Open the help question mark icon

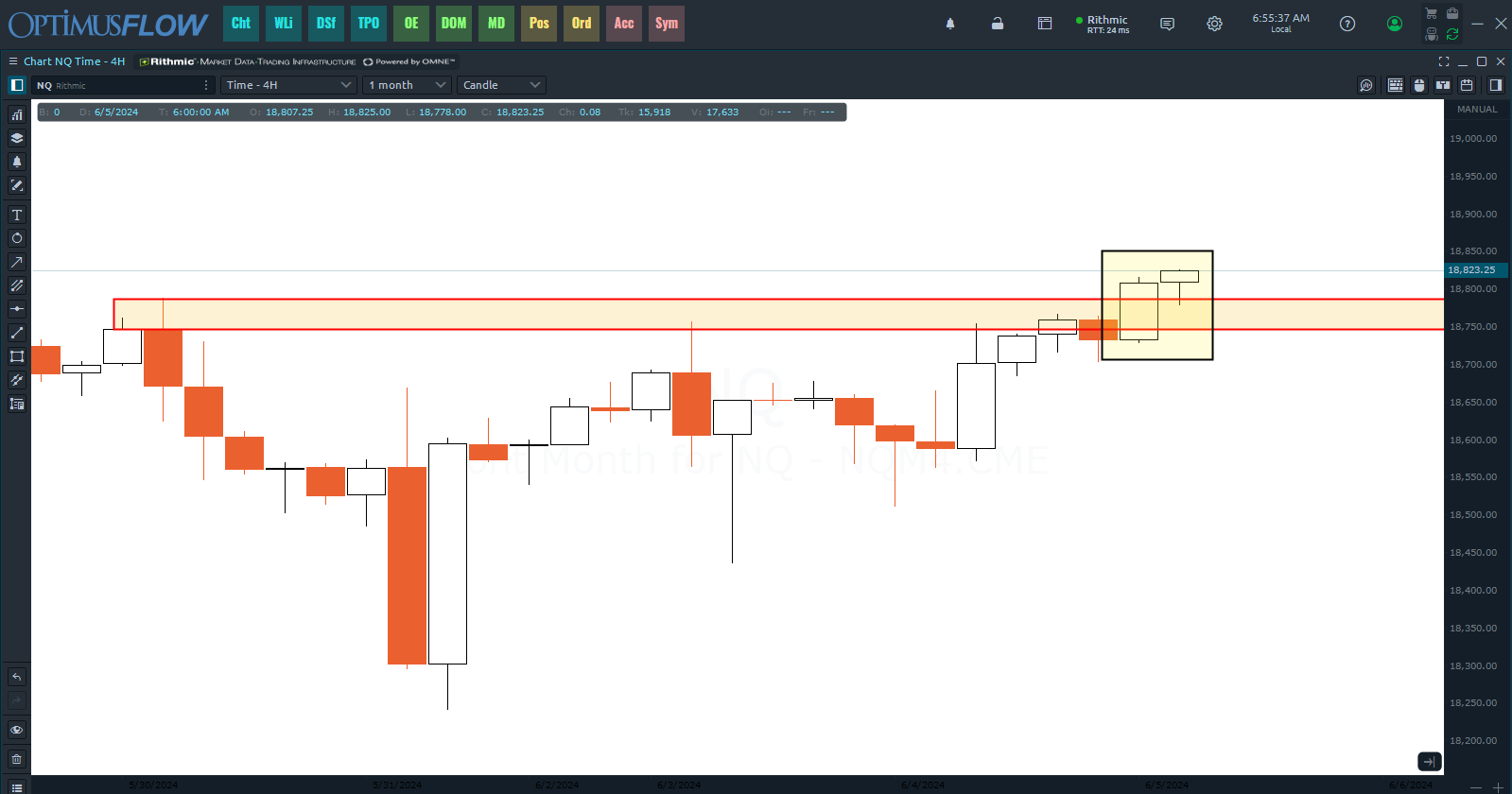click(1347, 24)
